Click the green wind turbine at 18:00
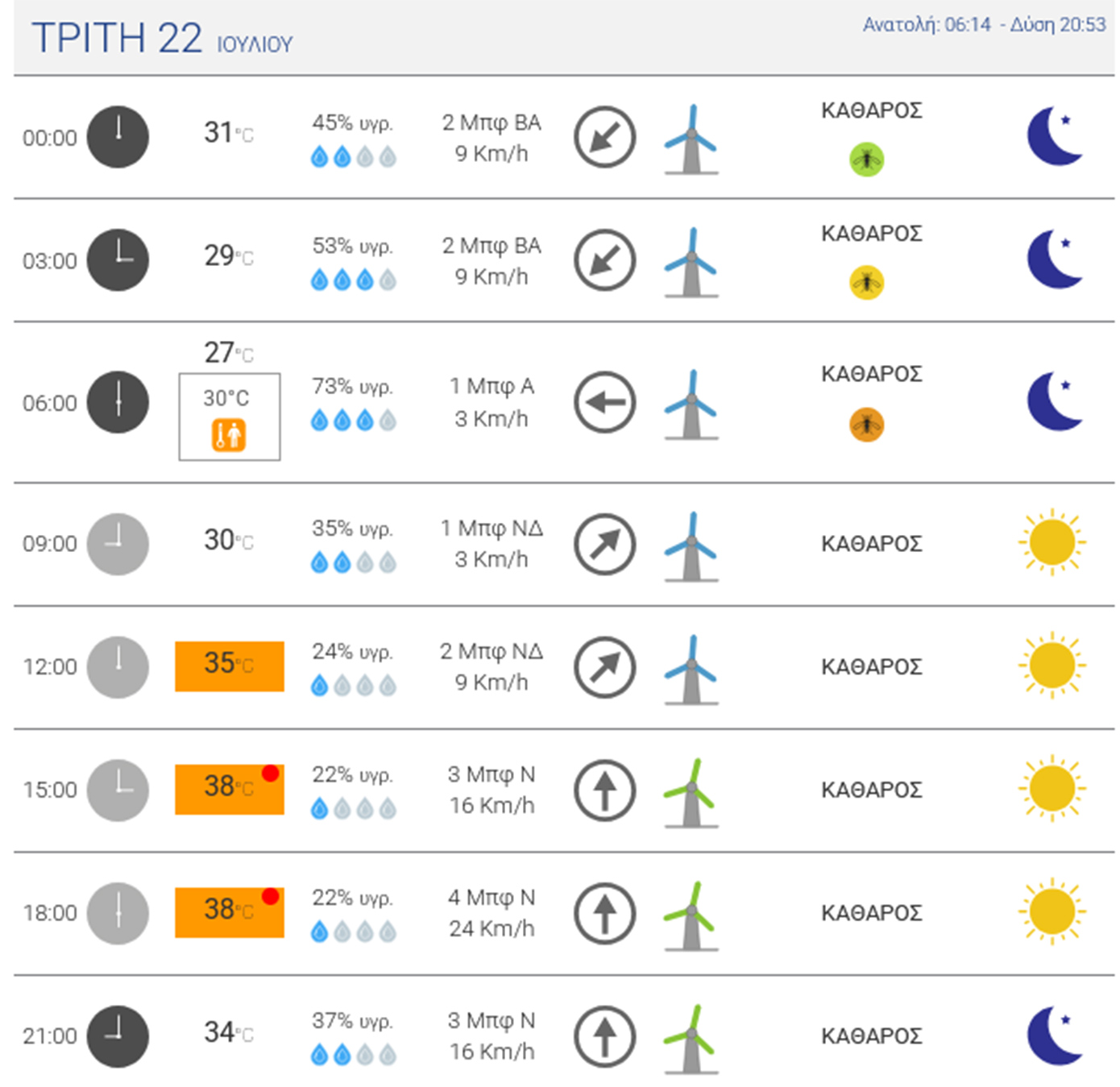Screen dimensions: 1120x1087 [691, 915]
